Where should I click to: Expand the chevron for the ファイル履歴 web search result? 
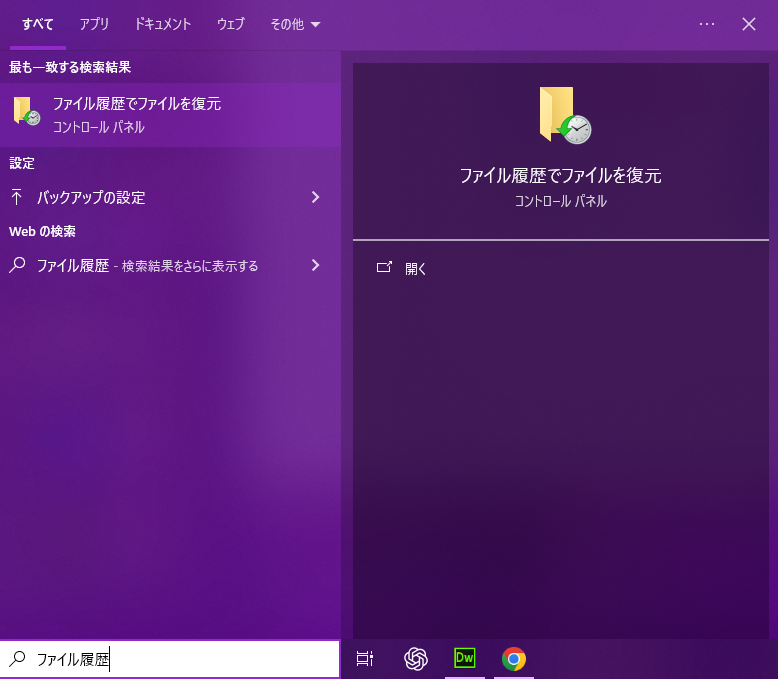coord(316,265)
